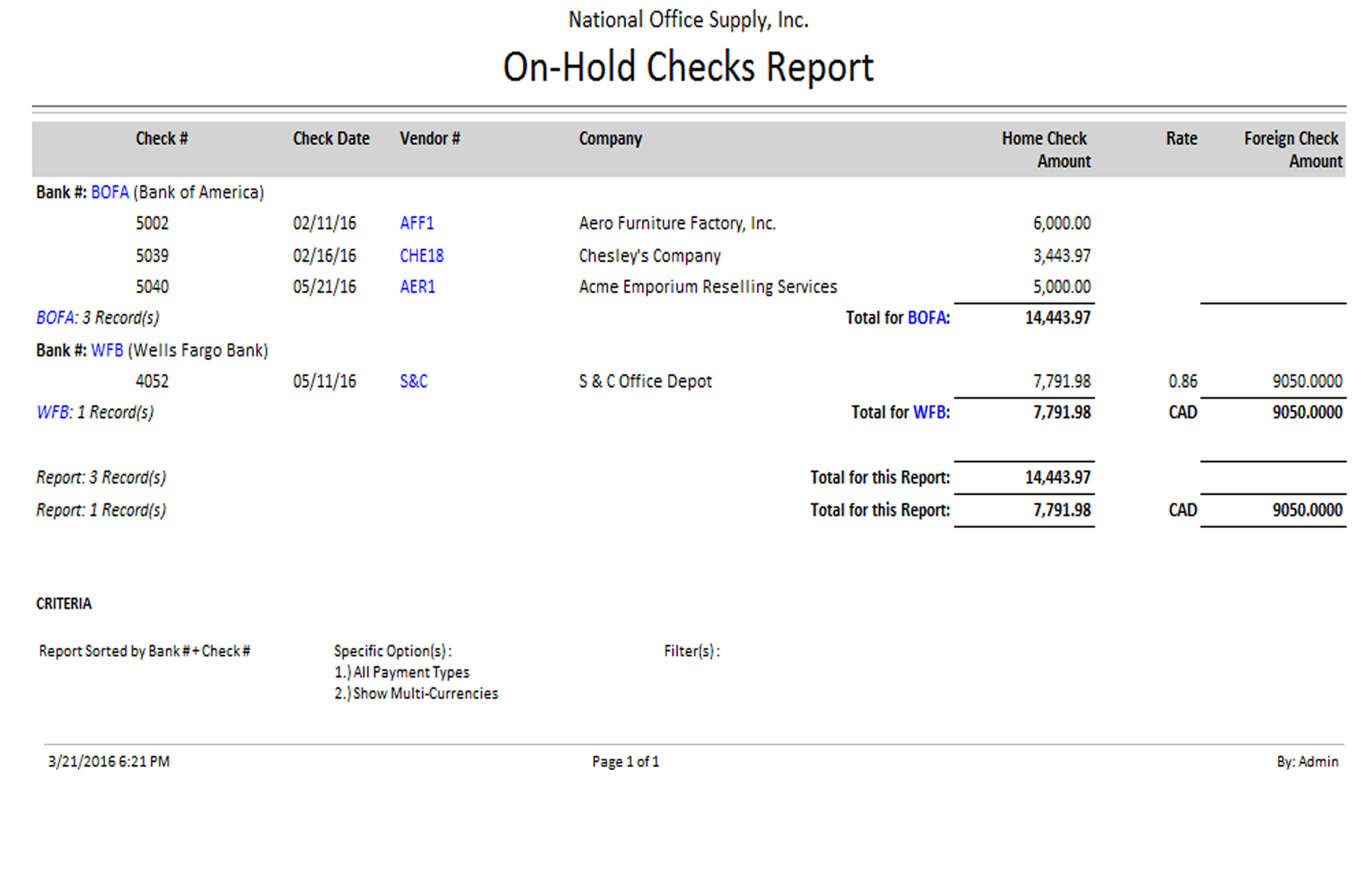Click the Foreign Check Amount header
Viewport: 1372px width, 878px height.
pyautogui.click(x=1292, y=149)
